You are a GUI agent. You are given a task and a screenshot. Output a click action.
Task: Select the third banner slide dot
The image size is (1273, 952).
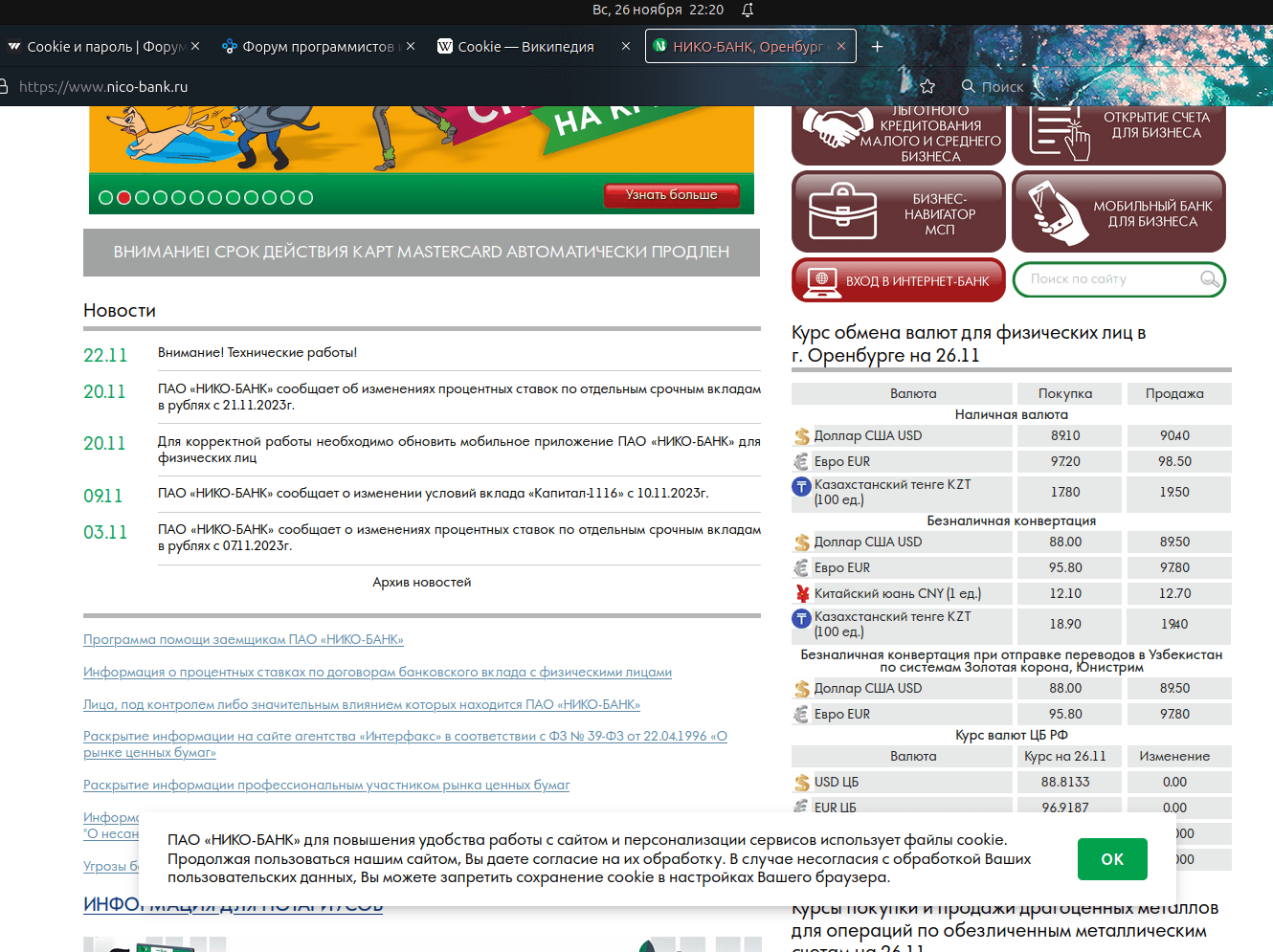pos(143,198)
